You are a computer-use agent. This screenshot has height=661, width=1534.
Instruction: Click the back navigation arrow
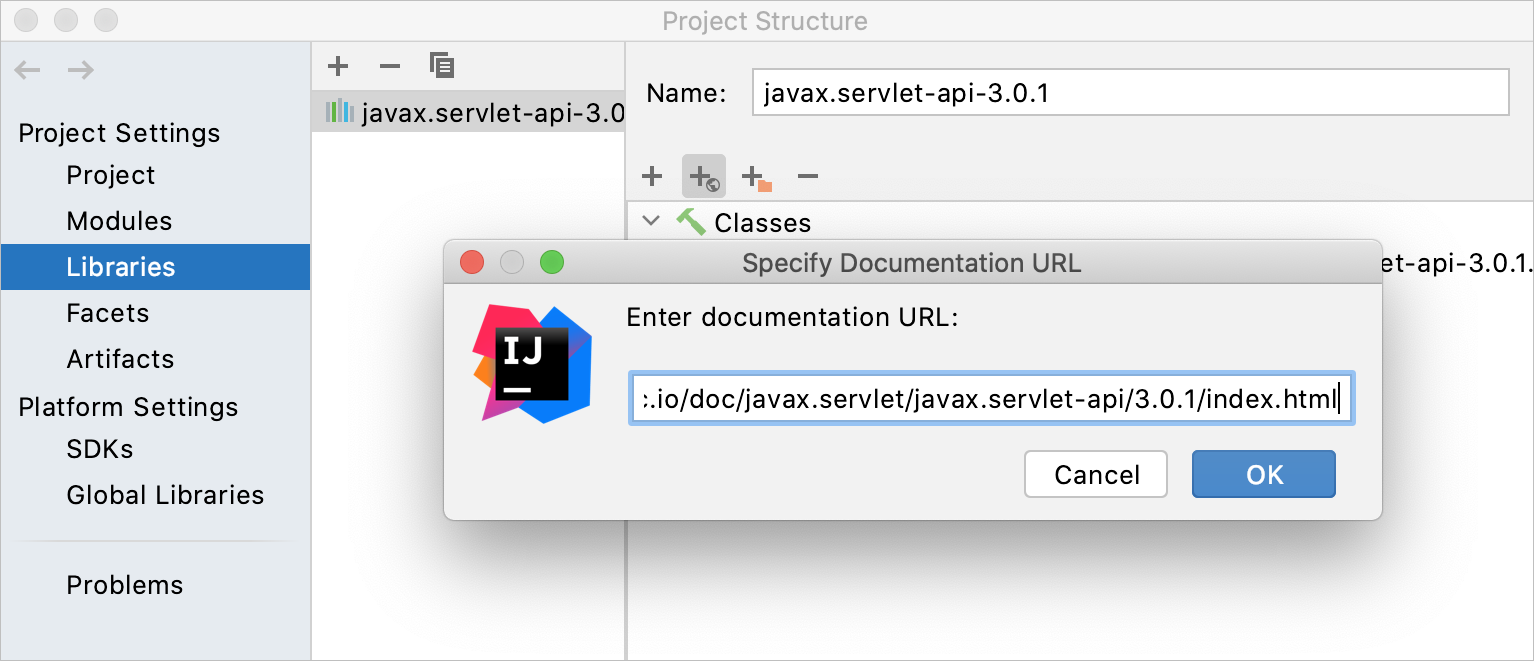click(x=27, y=70)
